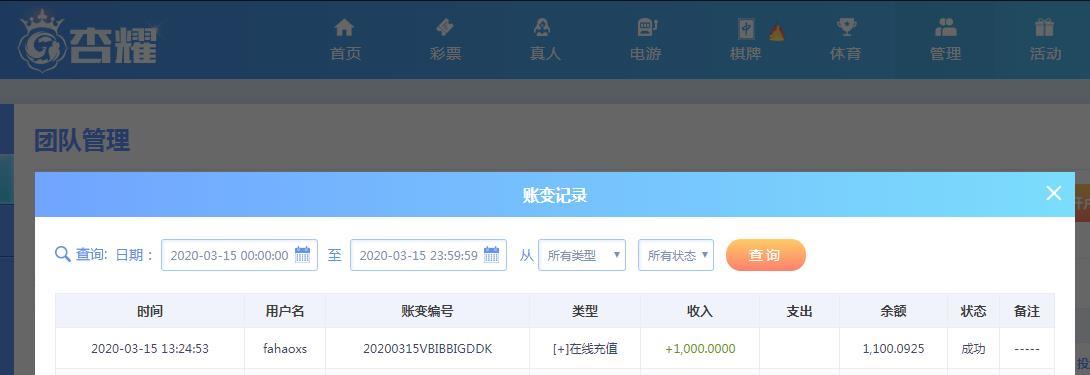Viewport: 1090px width, 375px height.
Task: Click the 状态 column header
Action: click(973, 311)
